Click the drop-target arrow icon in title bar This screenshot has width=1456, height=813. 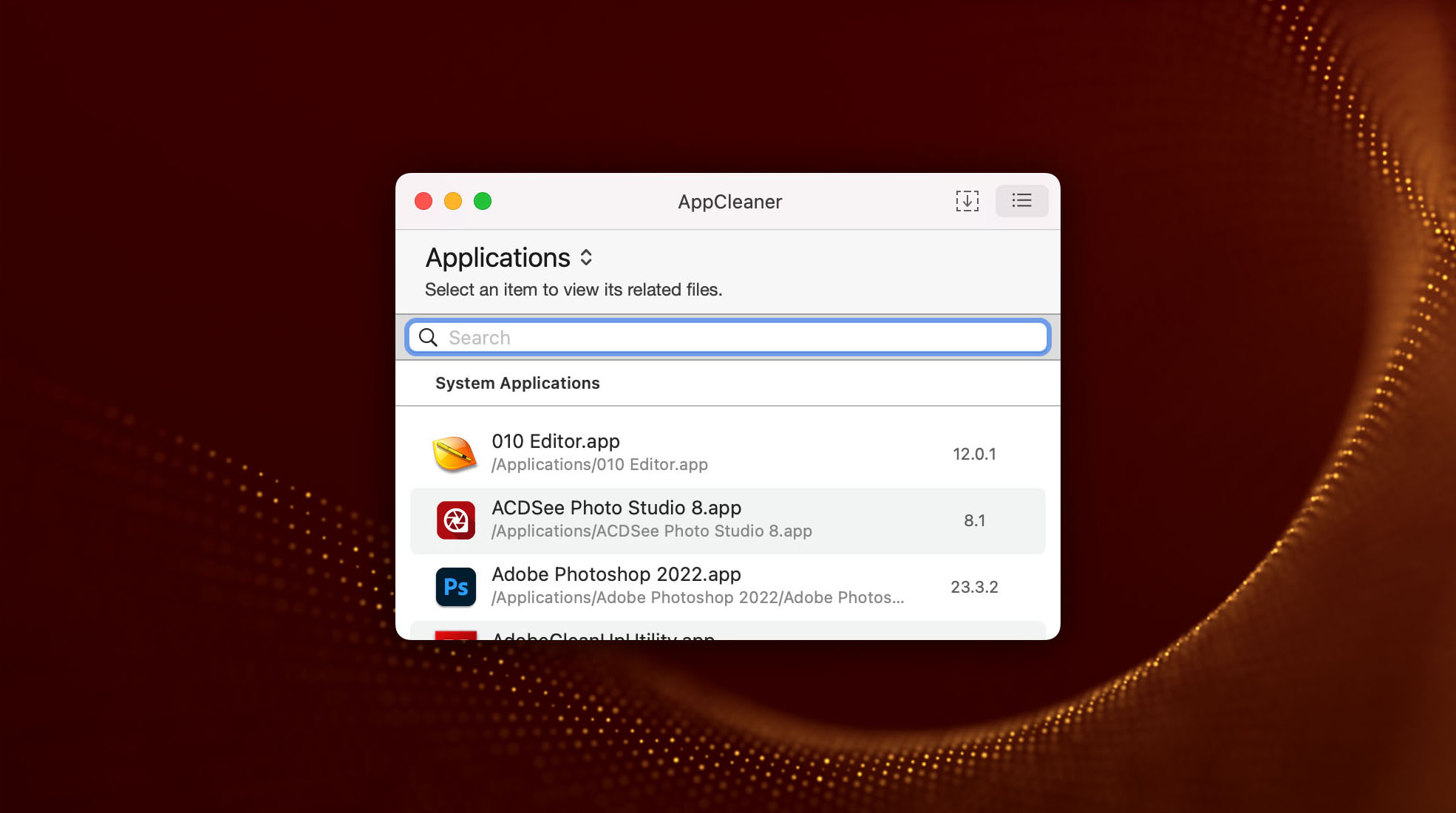point(967,201)
